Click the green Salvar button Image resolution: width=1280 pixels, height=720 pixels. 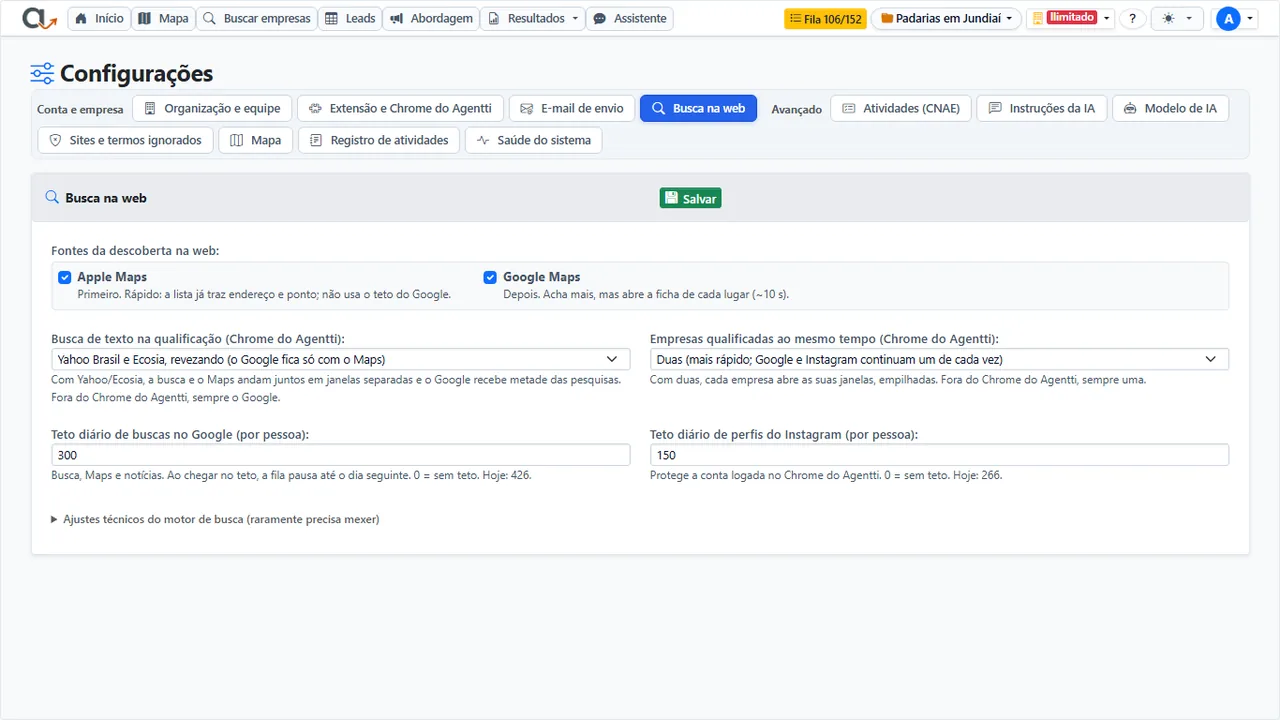tap(690, 198)
